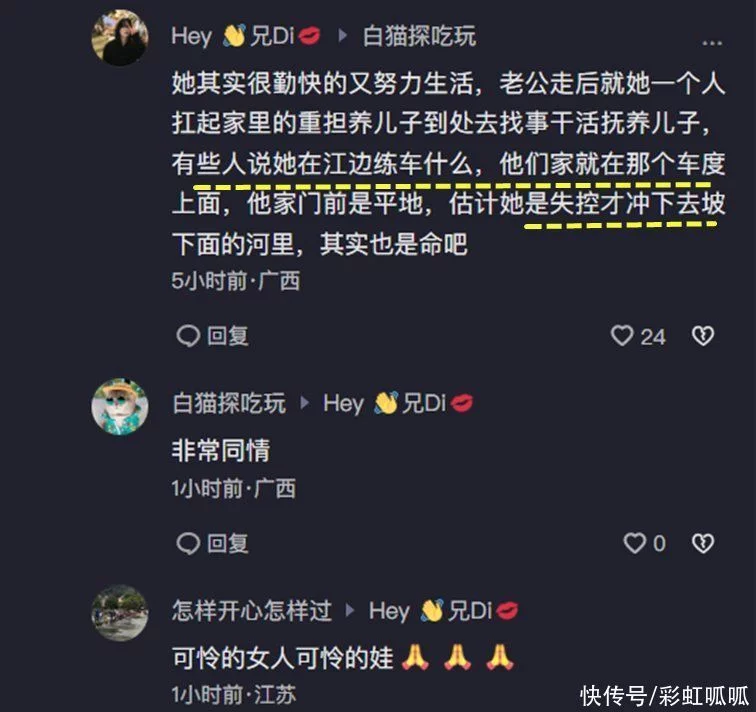Click the speech bubble icon under first comment
The height and width of the screenshot is (712, 756).
[x=188, y=336]
